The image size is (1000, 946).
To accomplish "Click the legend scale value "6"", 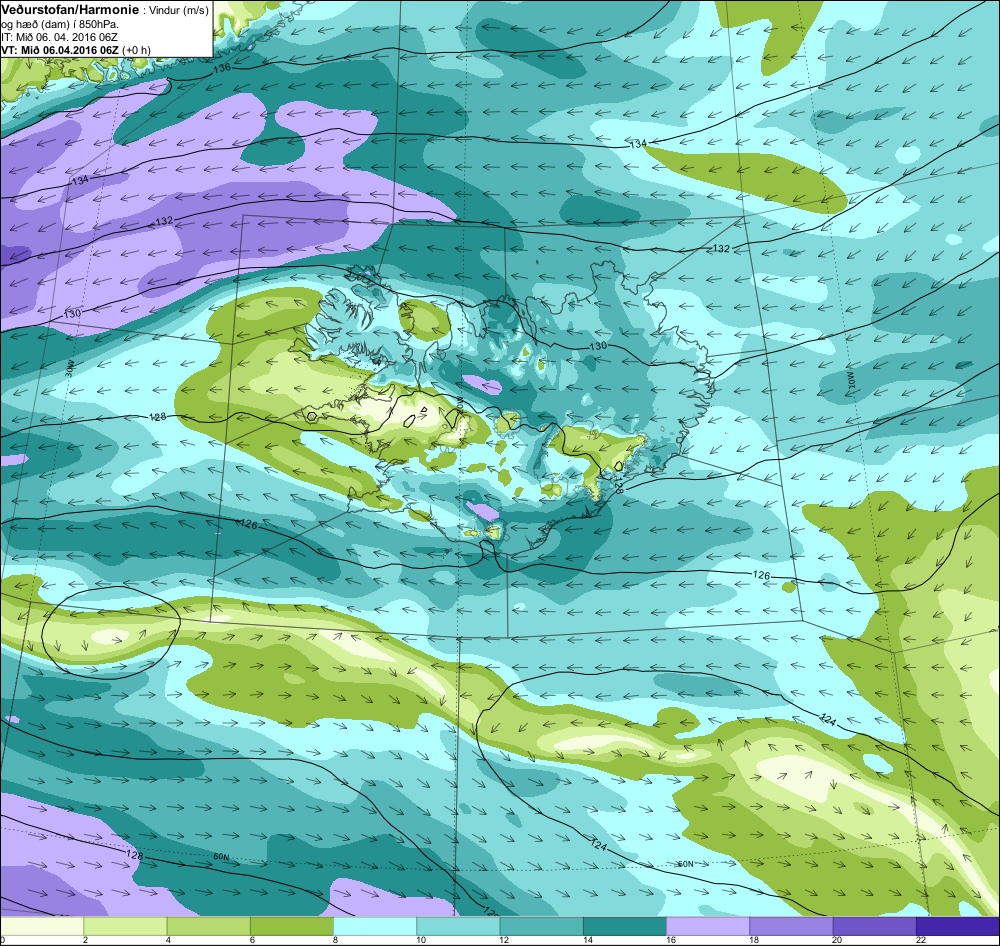I will coord(252,940).
